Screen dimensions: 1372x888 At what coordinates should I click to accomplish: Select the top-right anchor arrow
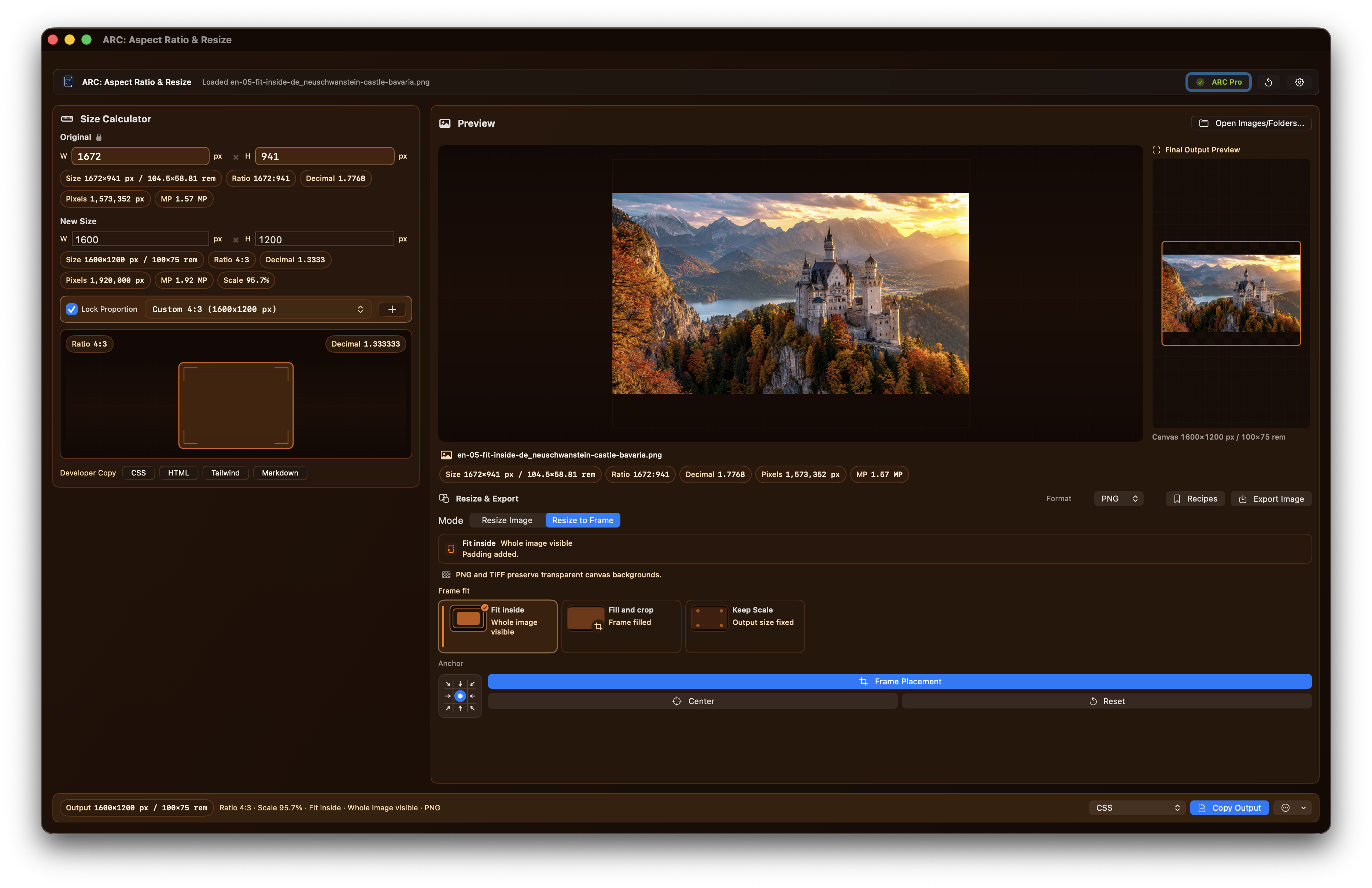(x=472, y=684)
